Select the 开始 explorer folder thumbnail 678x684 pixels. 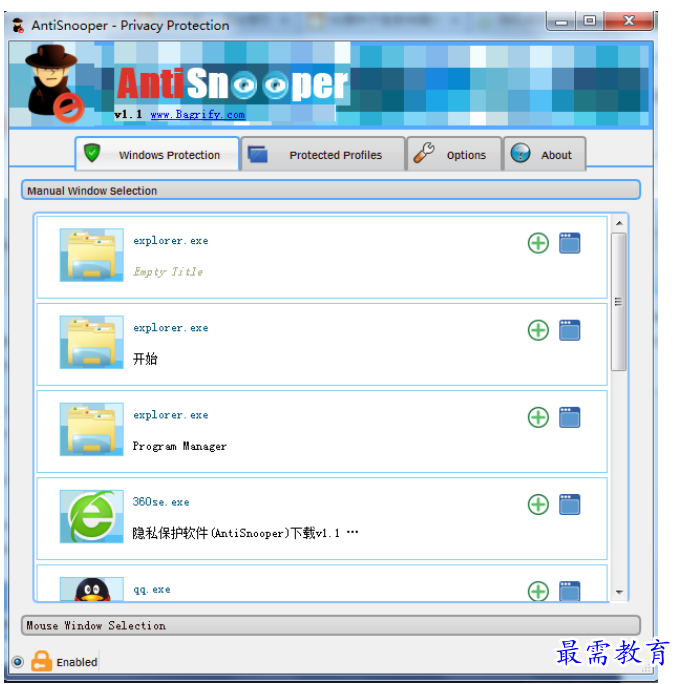point(92,342)
